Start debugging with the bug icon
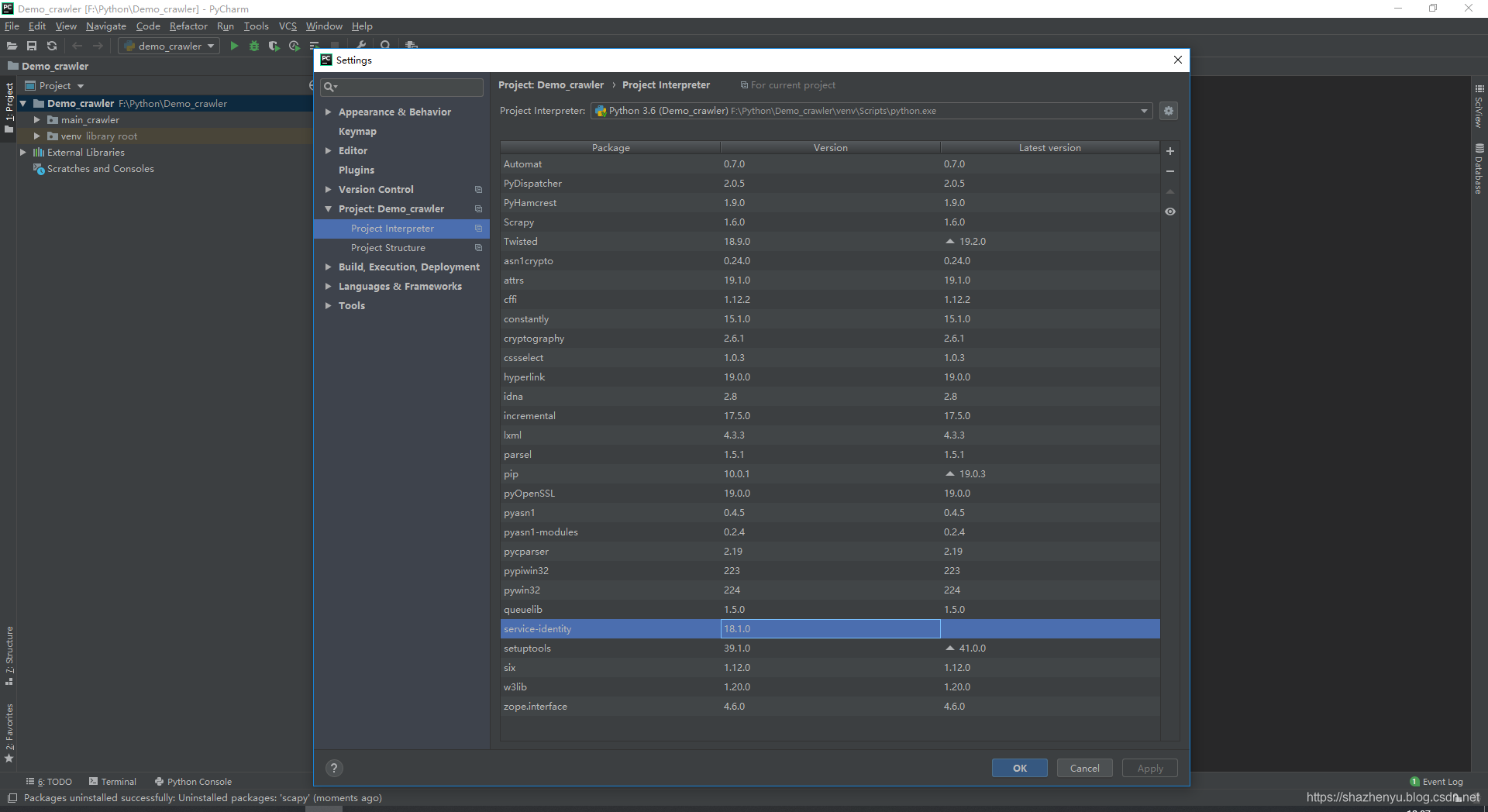 (254, 46)
